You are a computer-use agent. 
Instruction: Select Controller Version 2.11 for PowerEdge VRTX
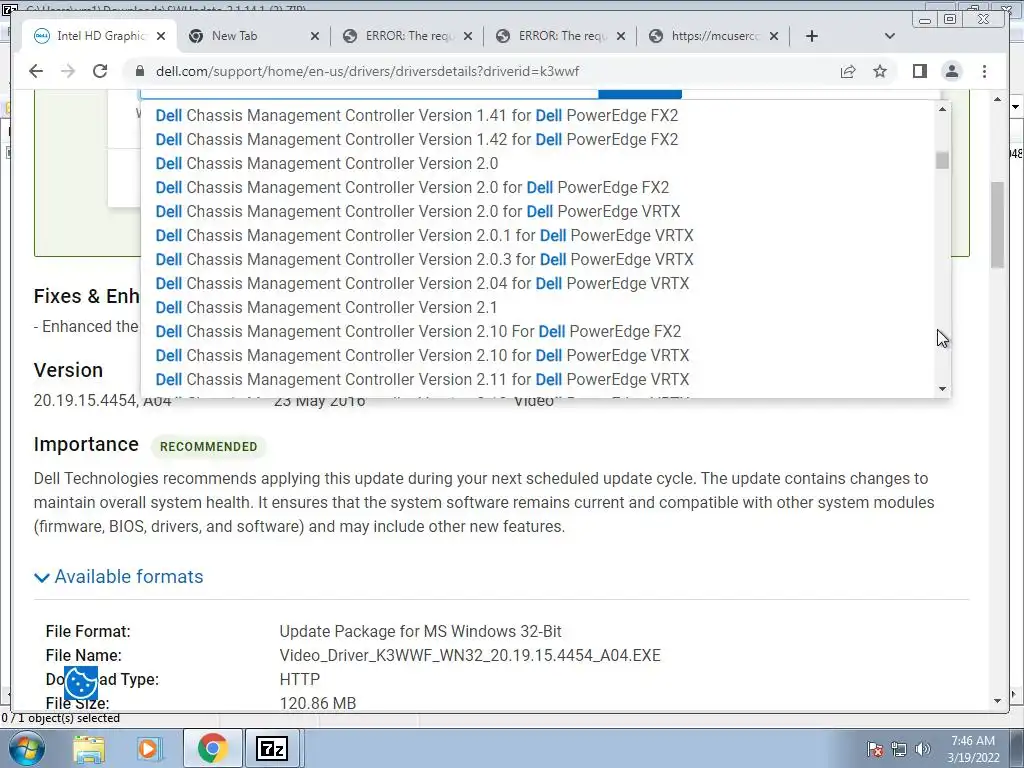423,379
